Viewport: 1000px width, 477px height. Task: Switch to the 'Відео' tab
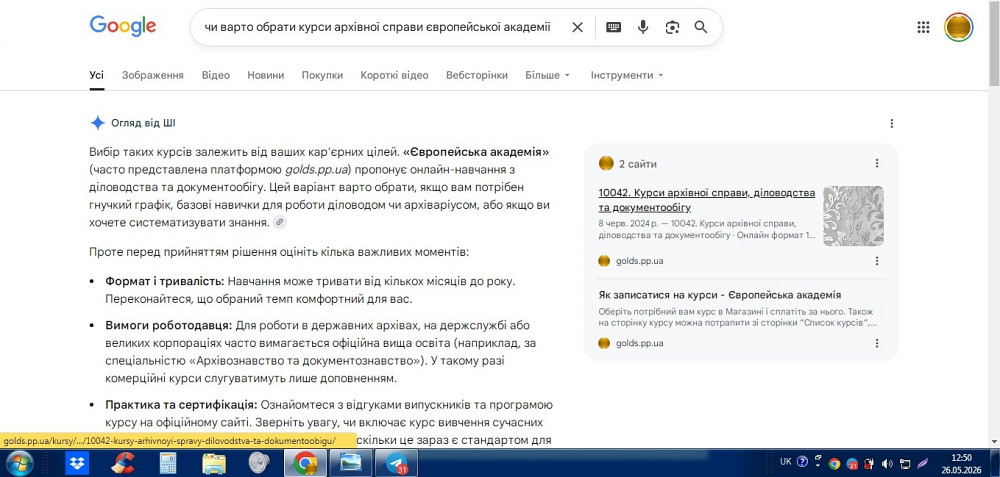pos(216,75)
